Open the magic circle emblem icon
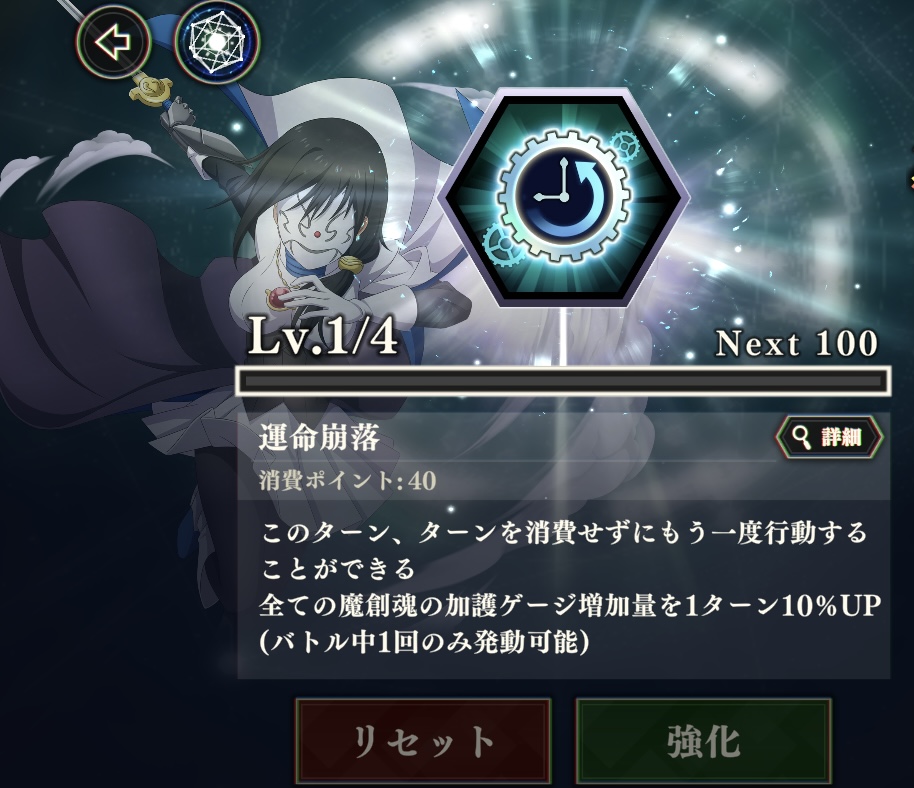 click(217, 42)
